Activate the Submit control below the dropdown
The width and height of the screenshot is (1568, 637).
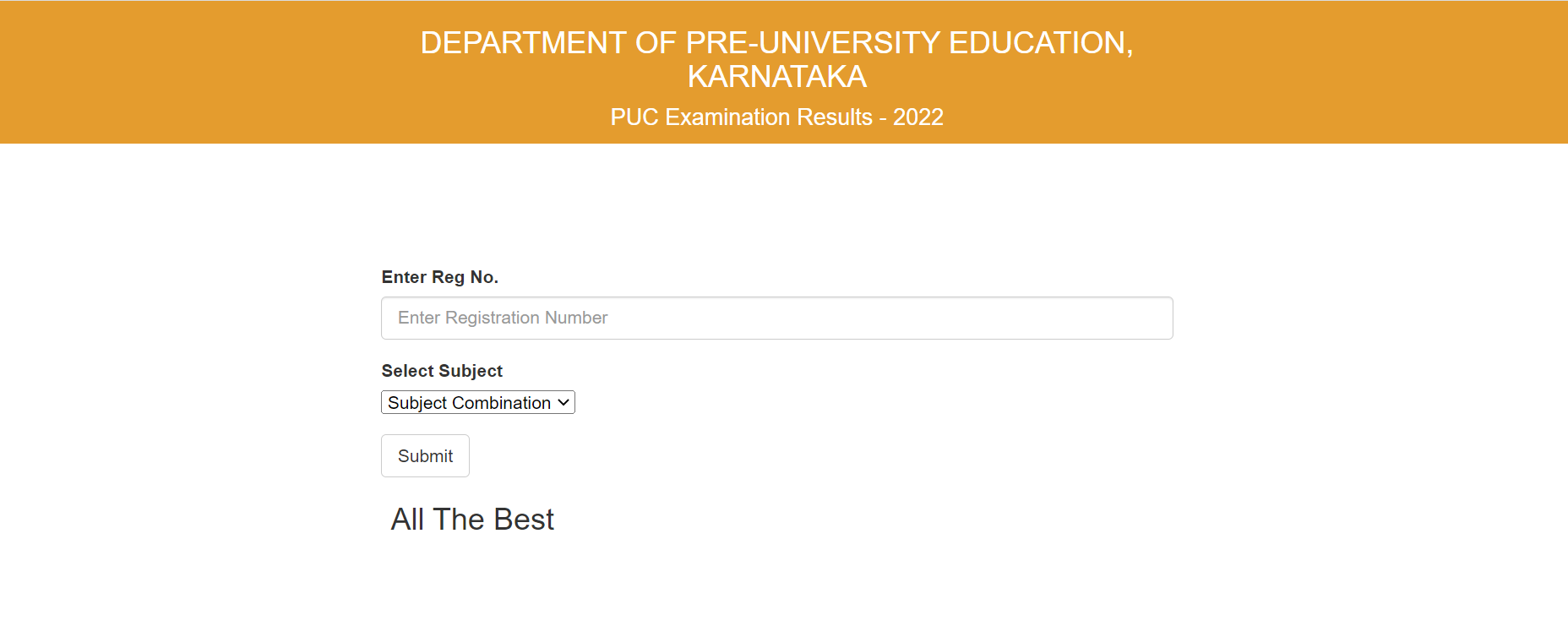pyautogui.click(x=425, y=455)
